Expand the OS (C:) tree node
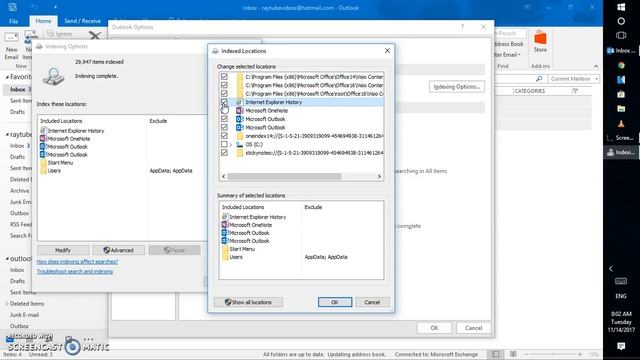The height and width of the screenshot is (360, 640). (231, 145)
